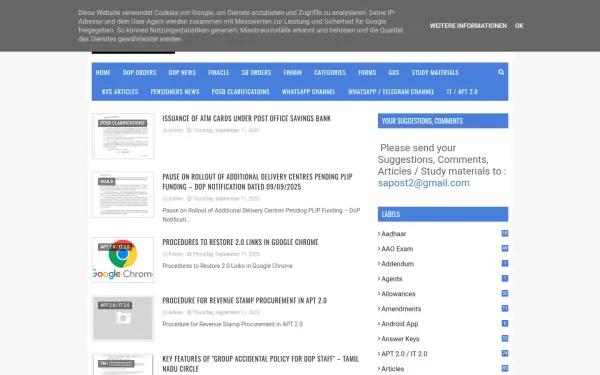The width and height of the screenshot is (600, 375).
Task: Open the Amendments label
Action: click(x=401, y=309)
